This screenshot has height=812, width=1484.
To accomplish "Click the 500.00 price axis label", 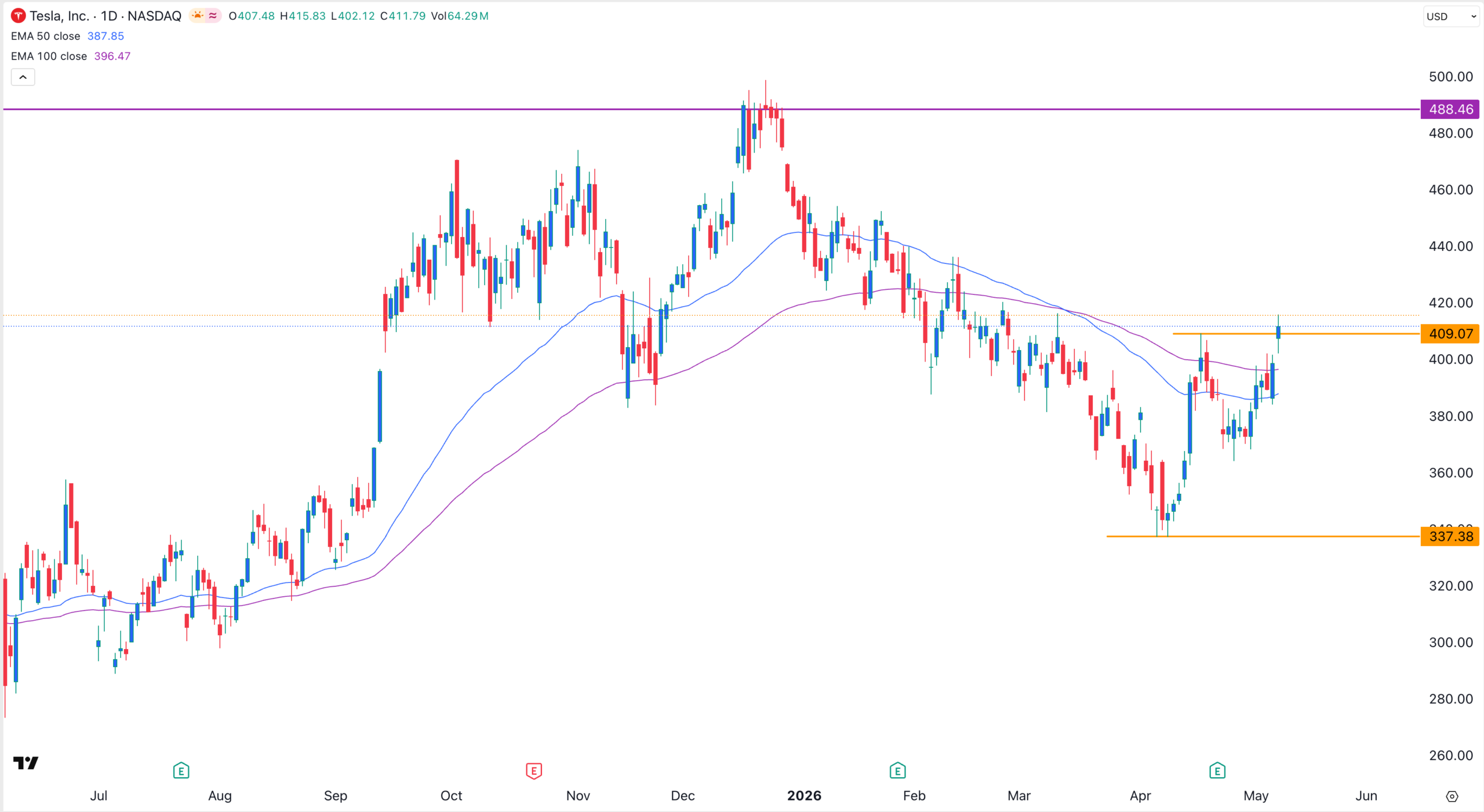I will 1450,77.
